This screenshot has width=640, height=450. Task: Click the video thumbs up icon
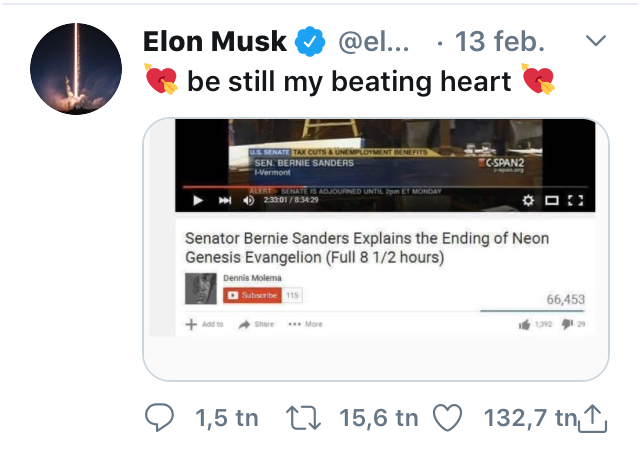click(524, 324)
